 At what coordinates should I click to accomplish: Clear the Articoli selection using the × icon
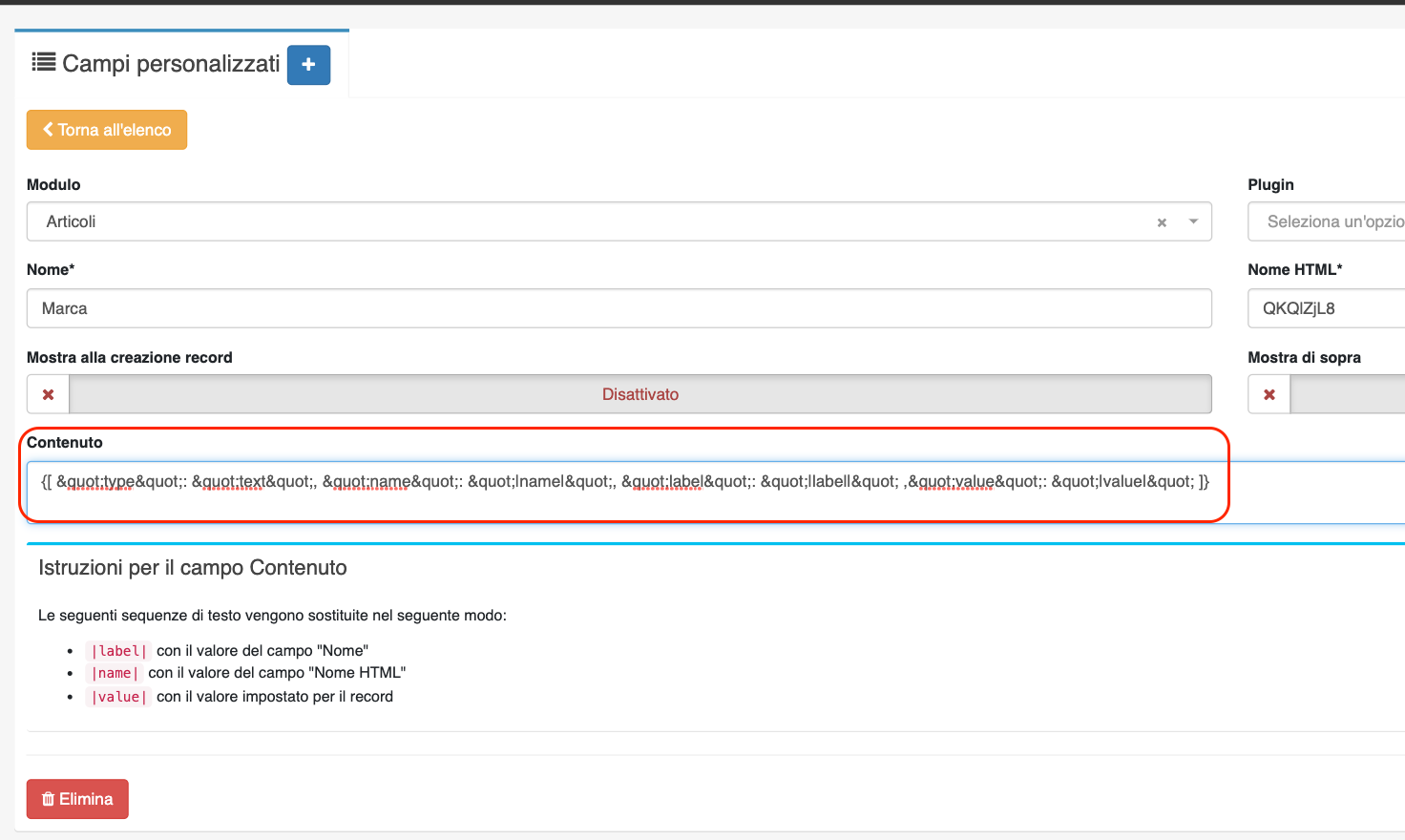(1162, 221)
